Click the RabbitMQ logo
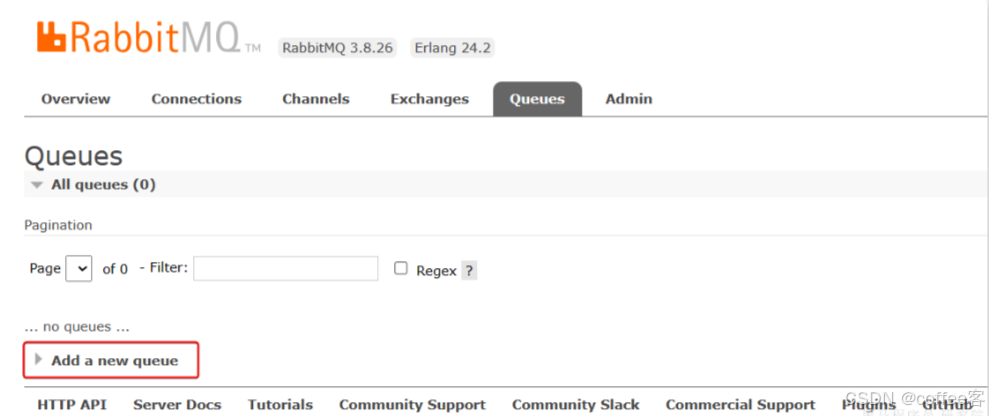This screenshot has height=416, width=989. 148,37
